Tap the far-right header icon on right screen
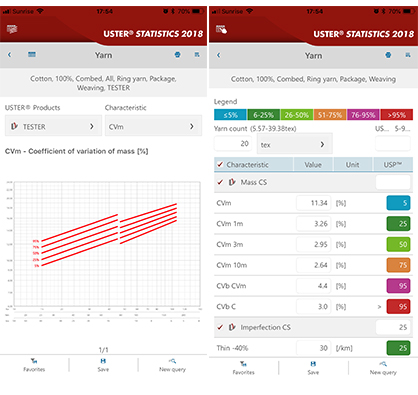This screenshot has height=395, width=418. pos(408,55)
